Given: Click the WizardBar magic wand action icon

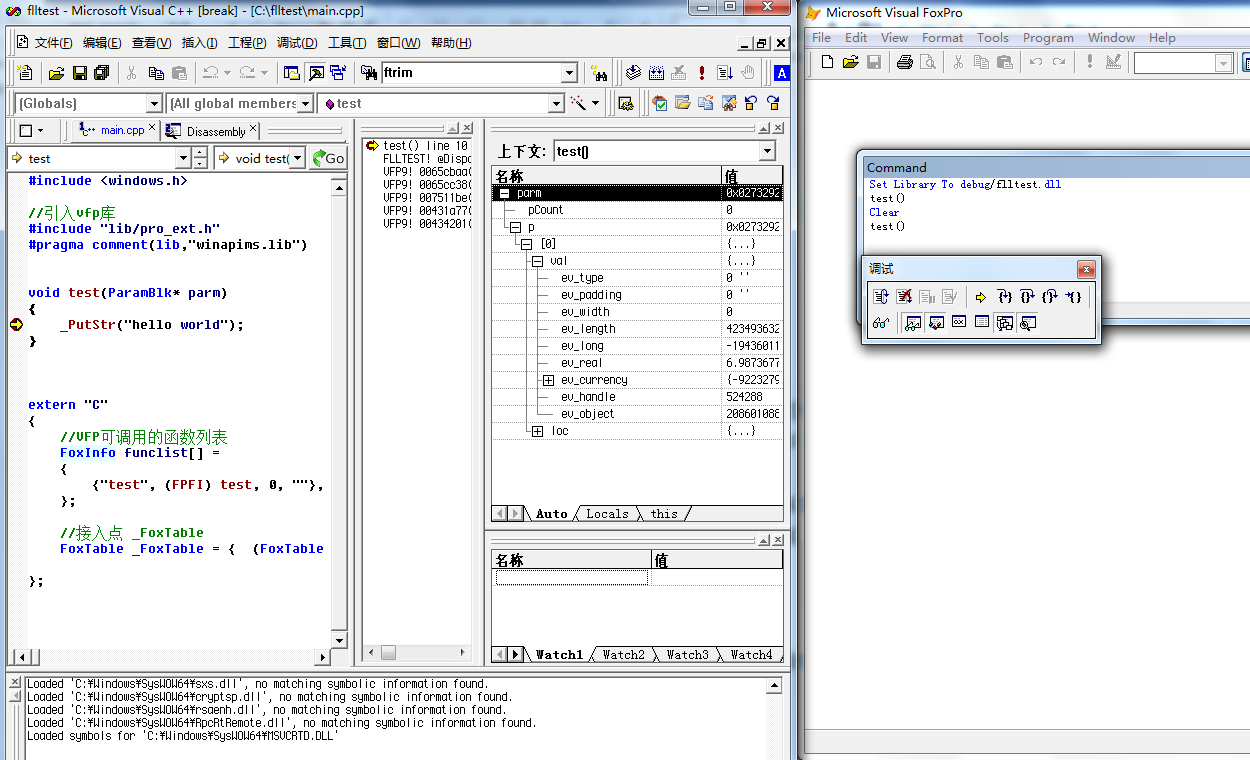Looking at the screenshot, I should (x=578, y=102).
